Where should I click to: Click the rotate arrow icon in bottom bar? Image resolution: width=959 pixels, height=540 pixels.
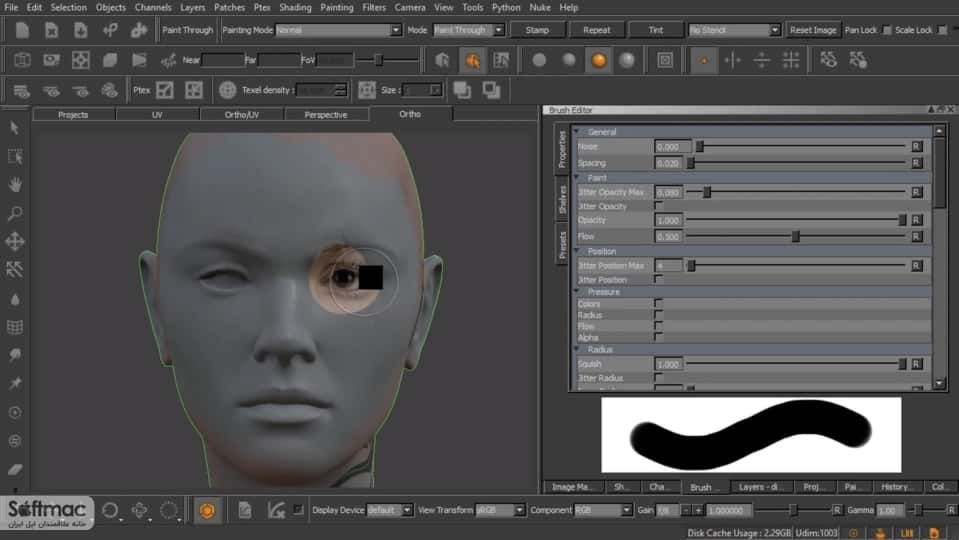point(110,510)
